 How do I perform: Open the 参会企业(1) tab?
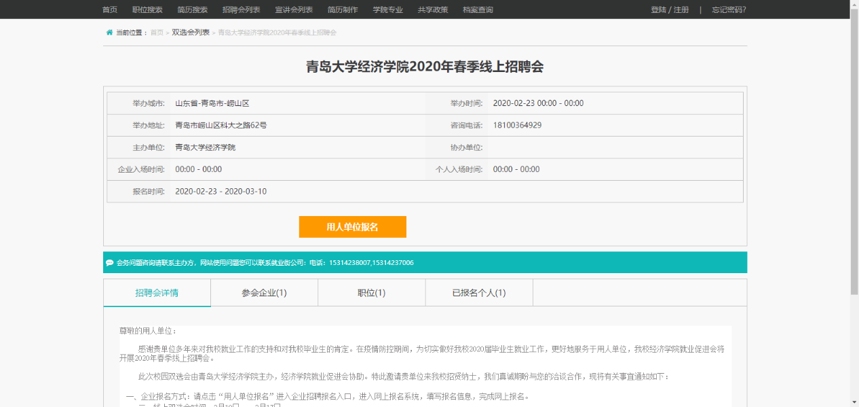[x=265, y=293]
